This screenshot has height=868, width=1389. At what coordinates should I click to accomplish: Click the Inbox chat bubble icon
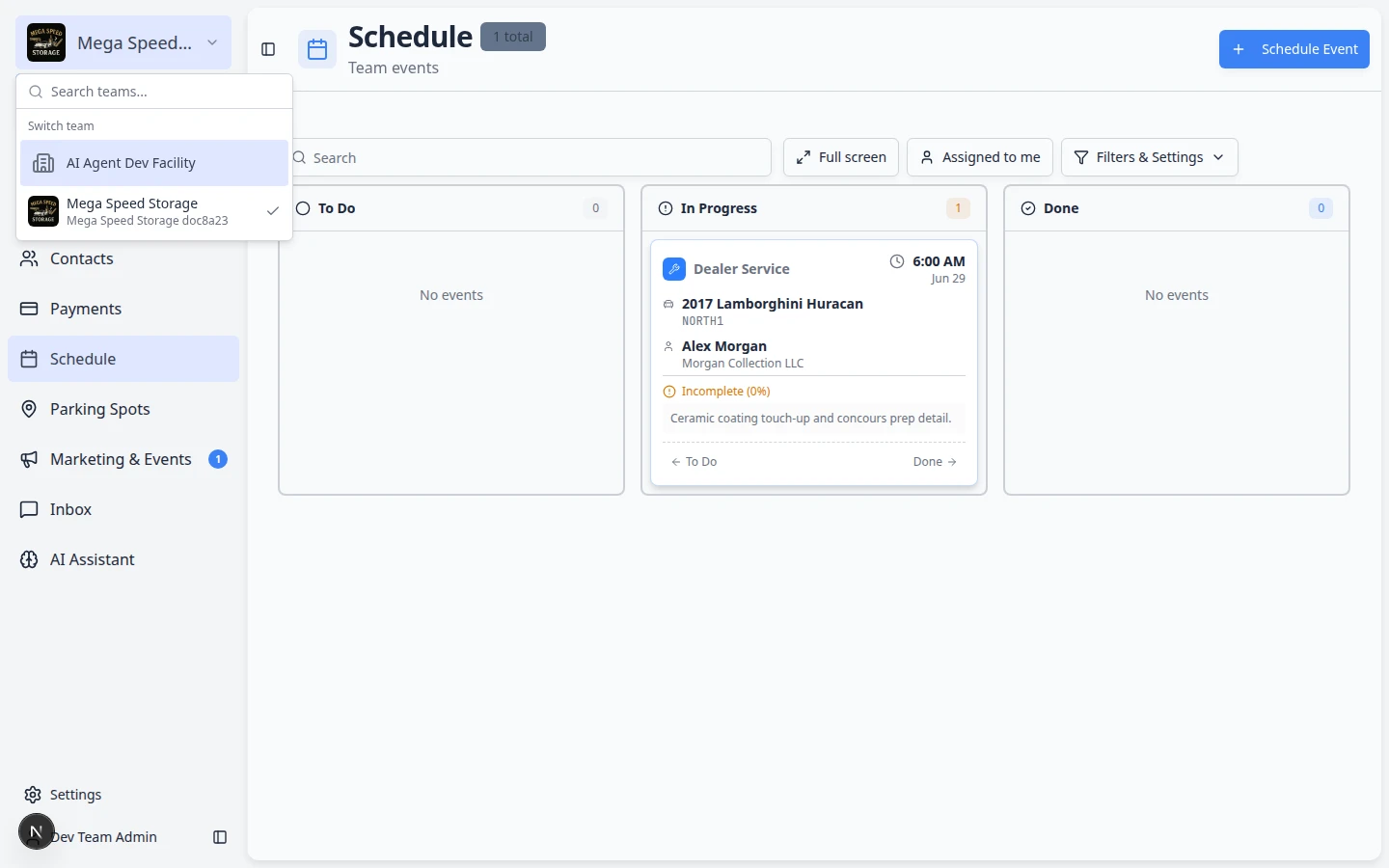[30, 509]
